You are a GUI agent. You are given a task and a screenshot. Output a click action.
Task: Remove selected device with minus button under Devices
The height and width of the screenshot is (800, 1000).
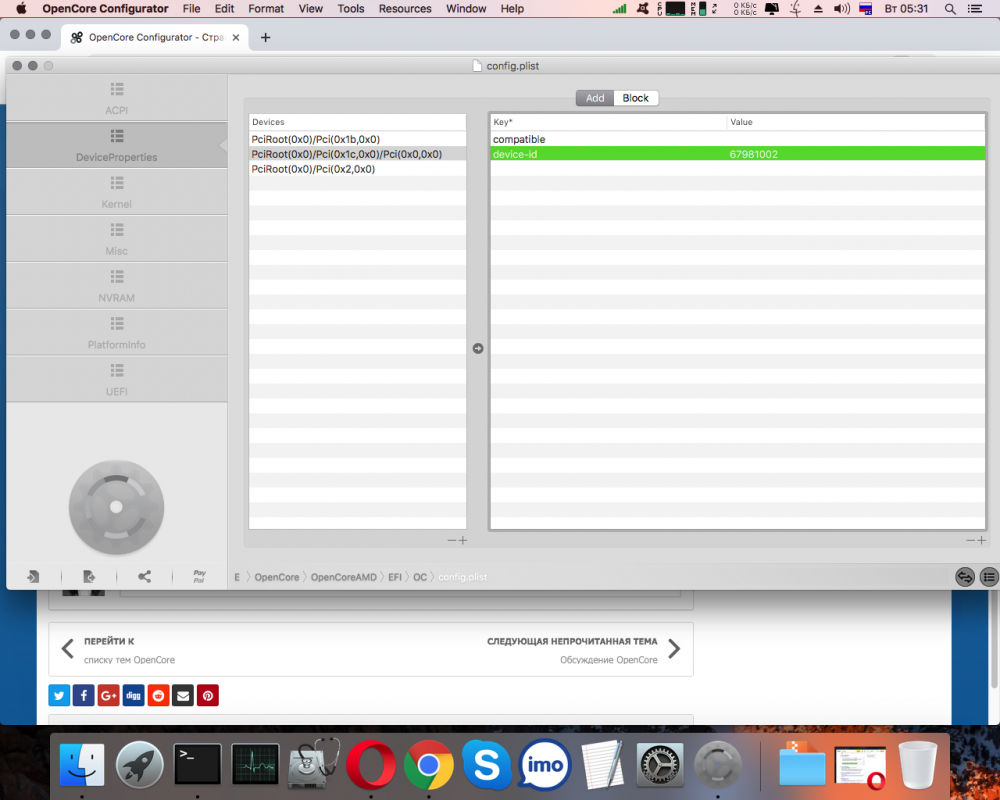[452, 540]
